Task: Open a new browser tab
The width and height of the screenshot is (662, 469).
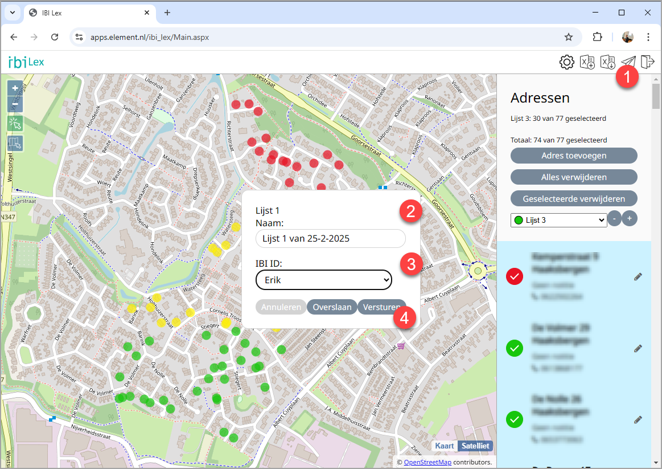Action: pyautogui.click(x=167, y=13)
